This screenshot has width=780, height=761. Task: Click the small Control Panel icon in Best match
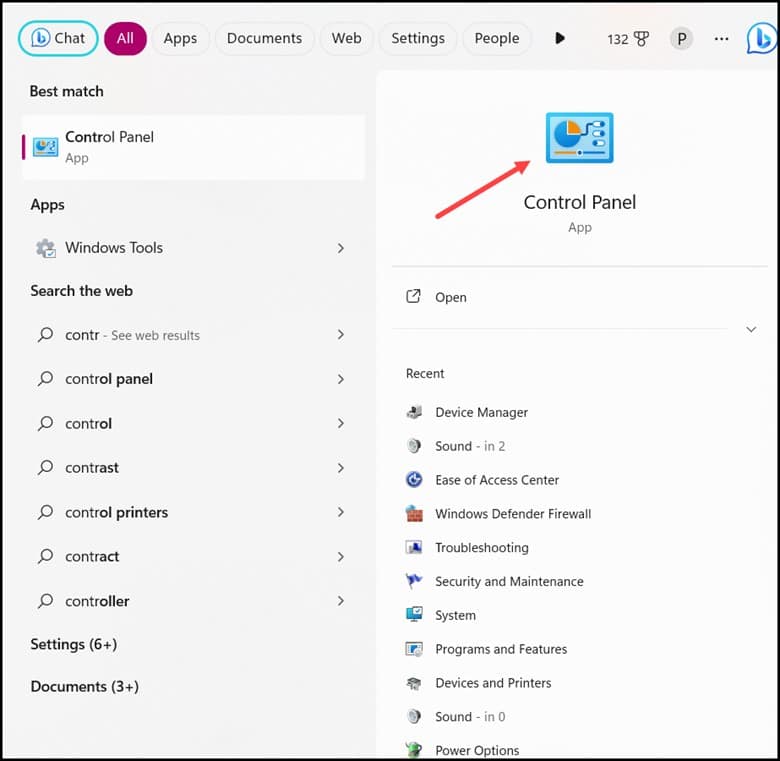click(x=45, y=147)
